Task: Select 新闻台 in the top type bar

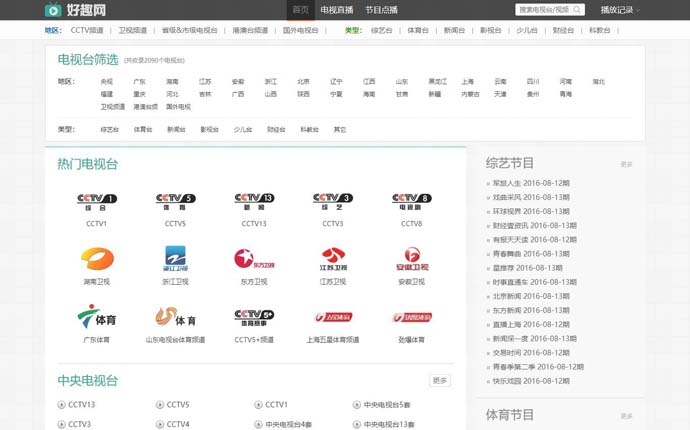Action: click(454, 30)
